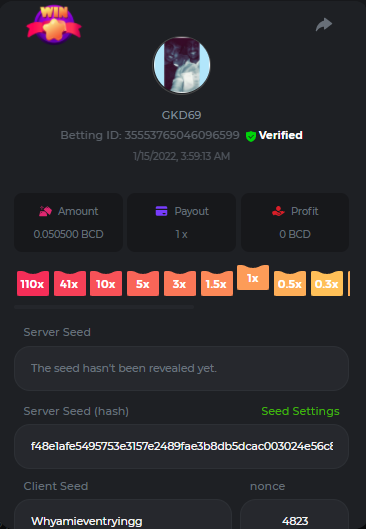Open Seed Settings link
The image size is (366, 529).
300,411
